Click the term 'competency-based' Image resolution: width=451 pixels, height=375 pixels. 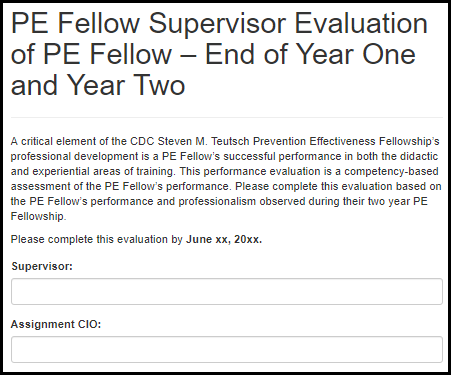pyautogui.click(x=391, y=171)
